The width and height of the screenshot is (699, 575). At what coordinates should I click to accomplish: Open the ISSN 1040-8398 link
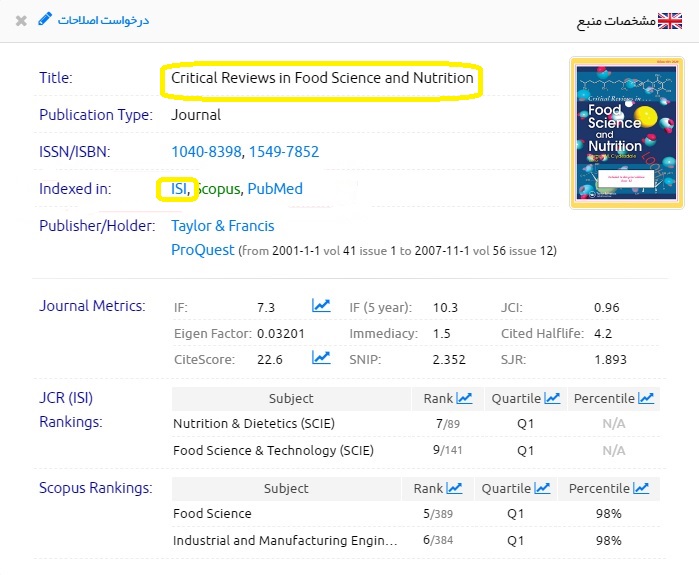pos(205,152)
